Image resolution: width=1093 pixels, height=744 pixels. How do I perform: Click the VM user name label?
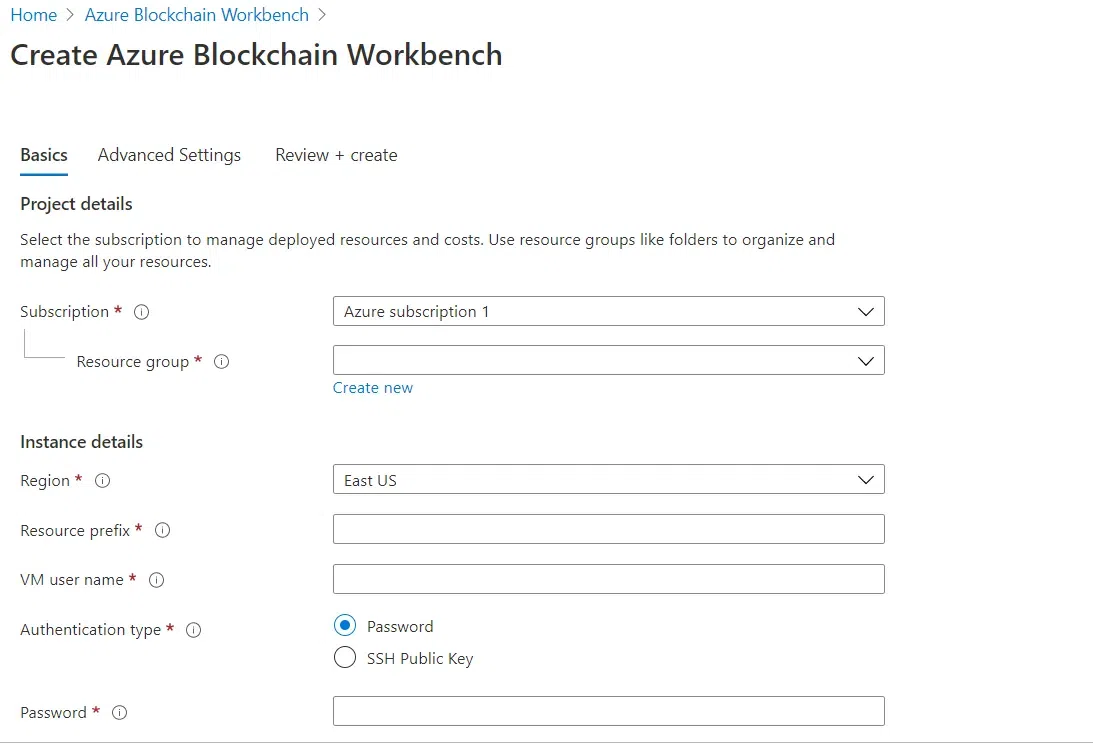pyautogui.click(x=72, y=579)
